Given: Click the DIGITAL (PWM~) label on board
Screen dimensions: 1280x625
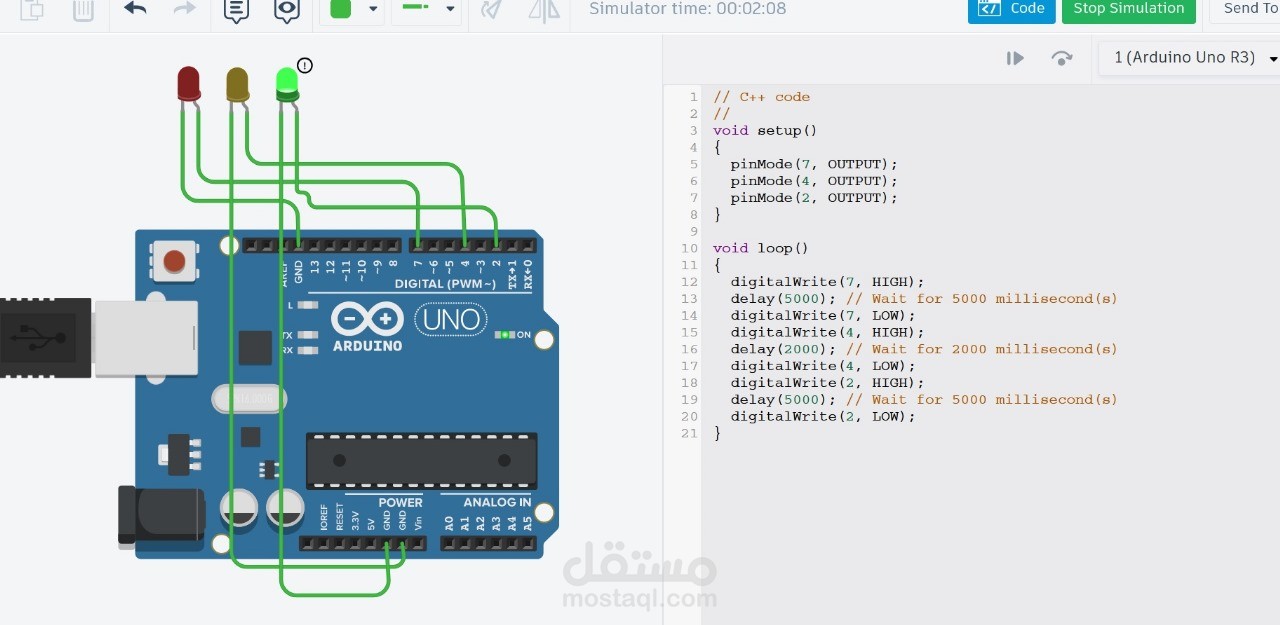Looking at the screenshot, I should 445,284.
